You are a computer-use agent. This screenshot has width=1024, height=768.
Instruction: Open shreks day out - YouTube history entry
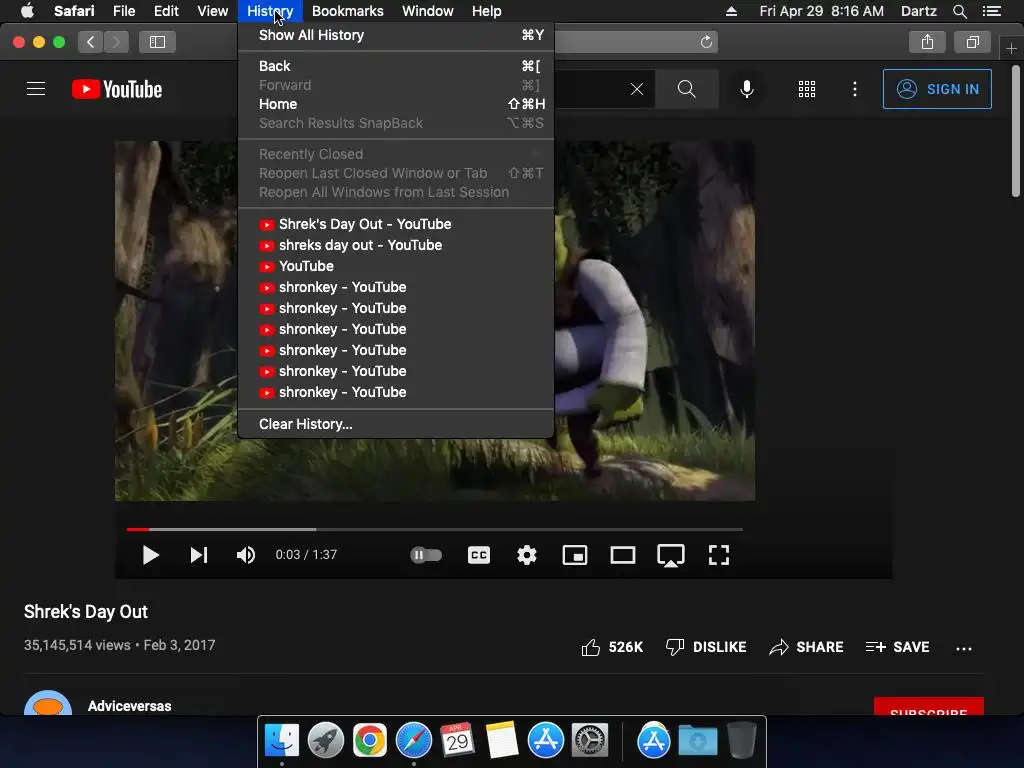click(x=396, y=245)
